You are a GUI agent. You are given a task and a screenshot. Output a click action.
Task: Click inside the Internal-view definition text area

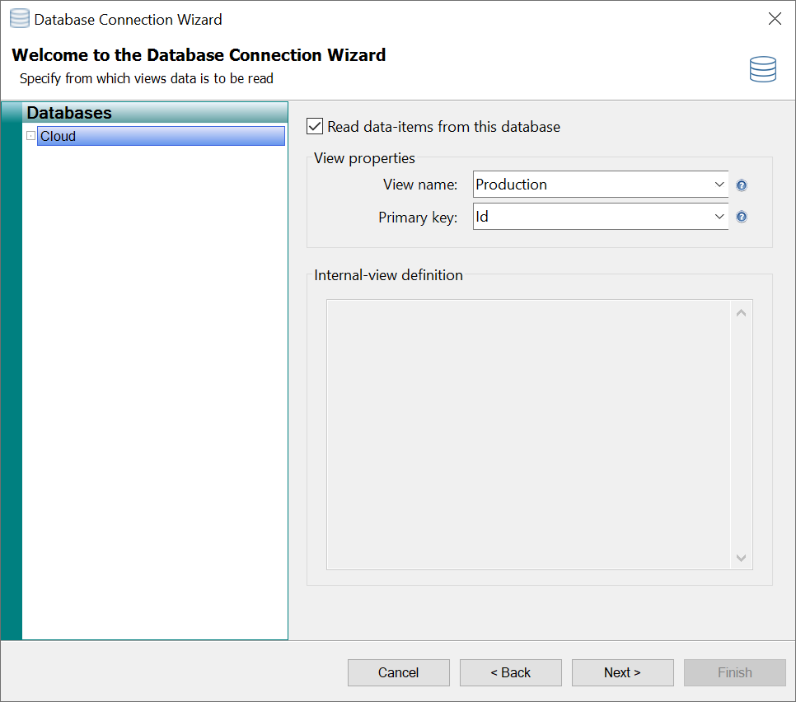530,435
